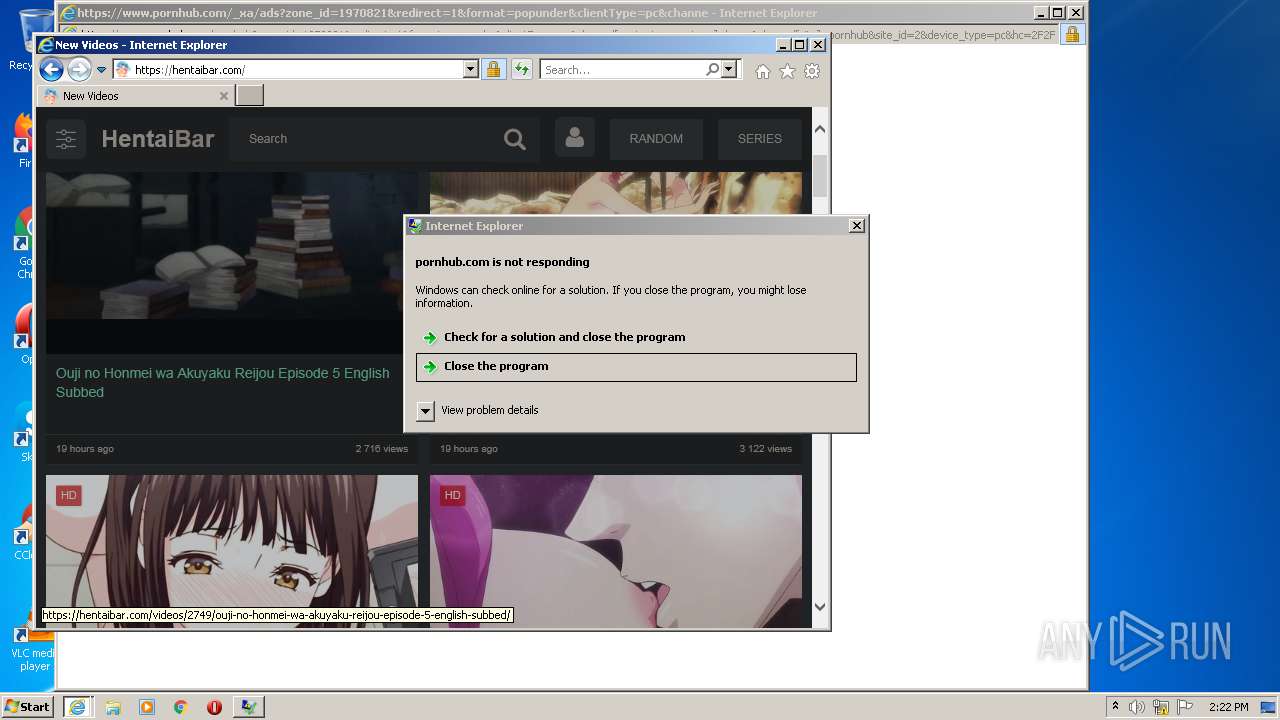Viewport: 1280px width, 720px height.
Task: Open the IE Tools gear icon
Action: click(x=812, y=71)
